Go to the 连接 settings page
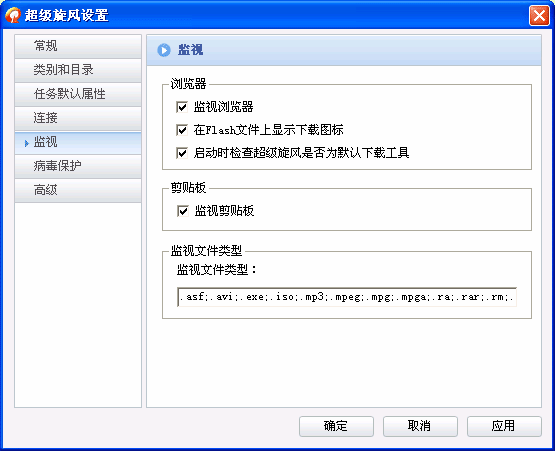The width and height of the screenshot is (555, 451). tap(78, 118)
